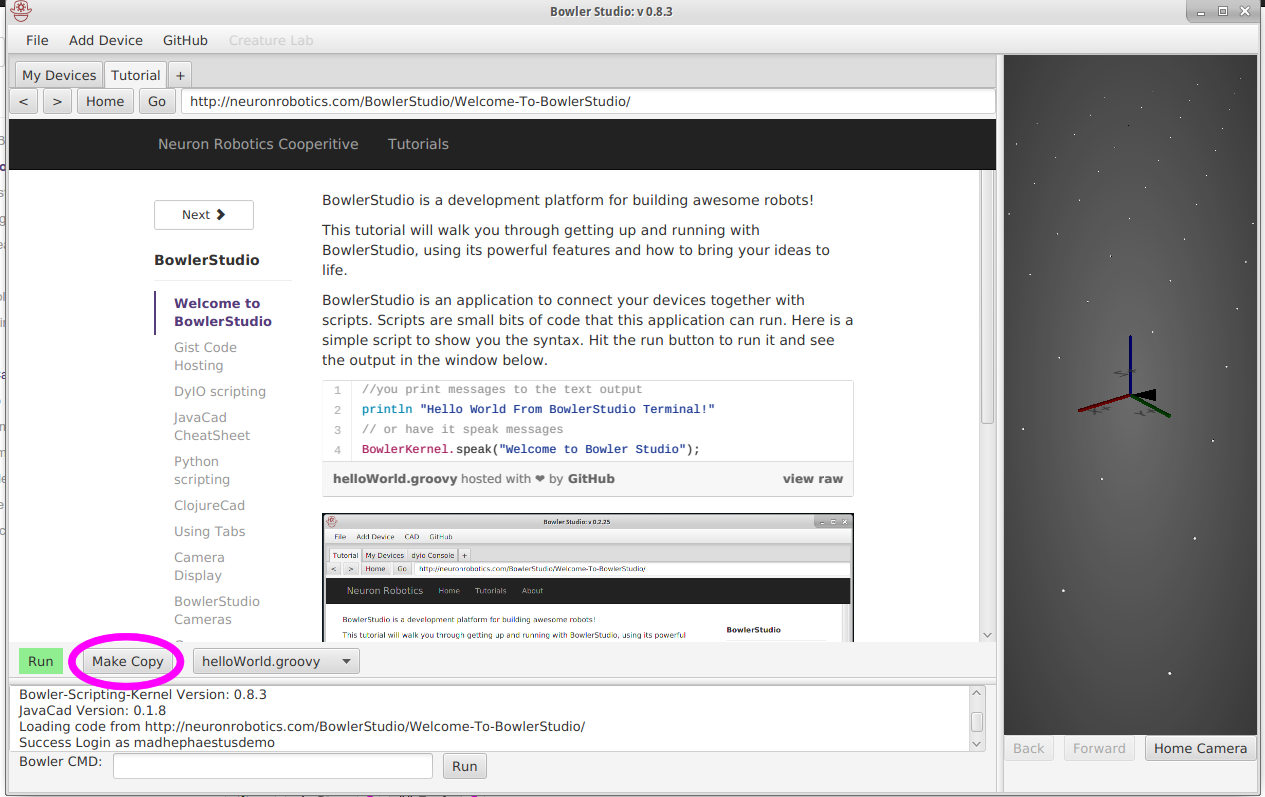
Task: Click the 'Bowler-Scripting-Kernel Version: 0.8.3' console line
Action: pos(143,694)
